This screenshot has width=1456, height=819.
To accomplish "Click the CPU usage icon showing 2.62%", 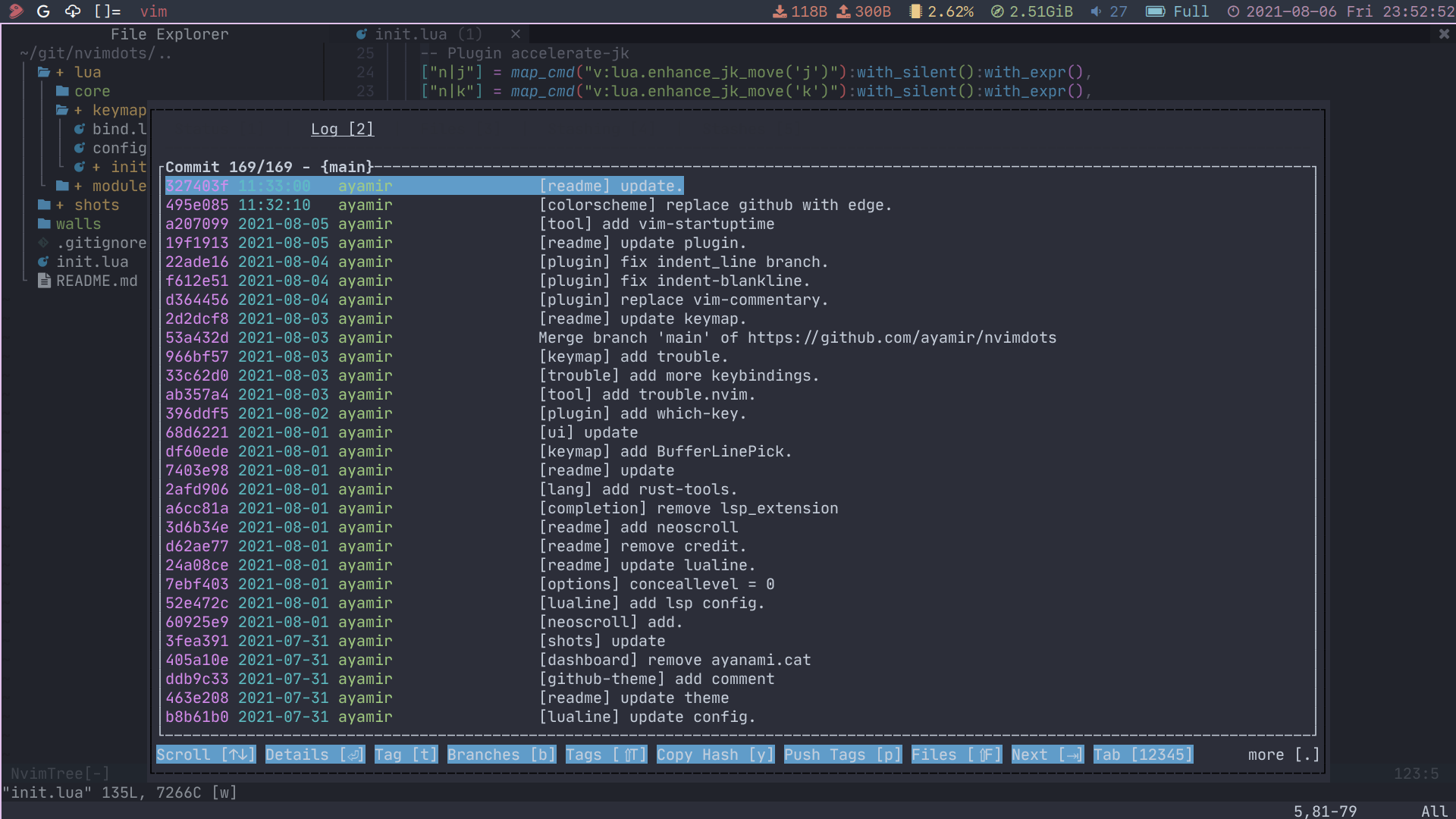I will pyautogui.click(x=915, y=11).
